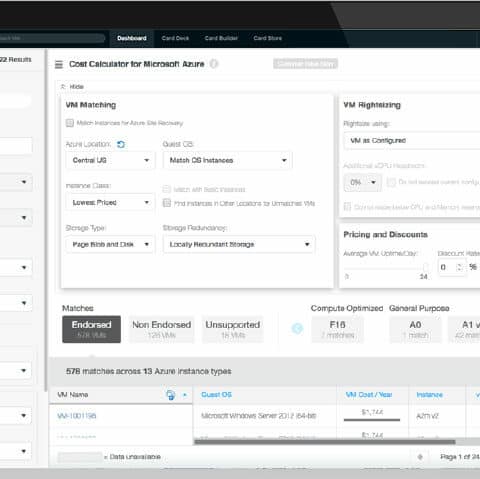Select the A1 v2 instance type tile
480x479 pixels.
464,329
